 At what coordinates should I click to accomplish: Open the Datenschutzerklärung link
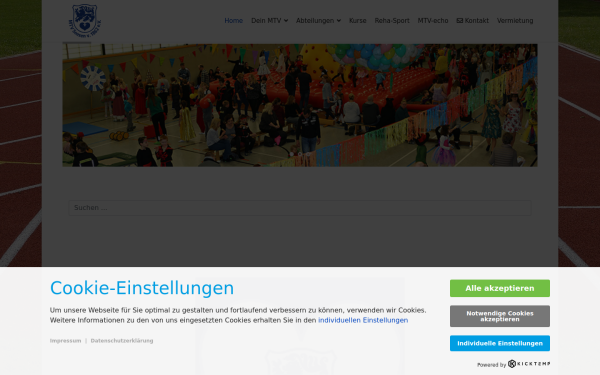tap(122, 341)
